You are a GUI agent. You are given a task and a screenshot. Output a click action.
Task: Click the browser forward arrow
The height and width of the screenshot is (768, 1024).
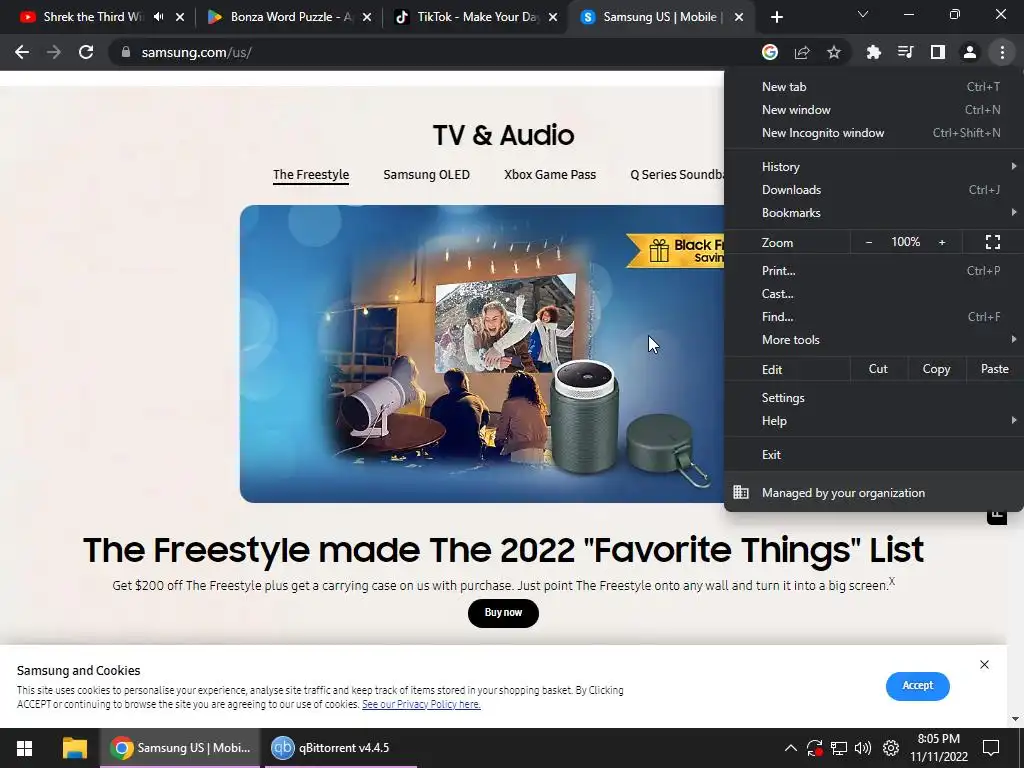click(54, 52)
